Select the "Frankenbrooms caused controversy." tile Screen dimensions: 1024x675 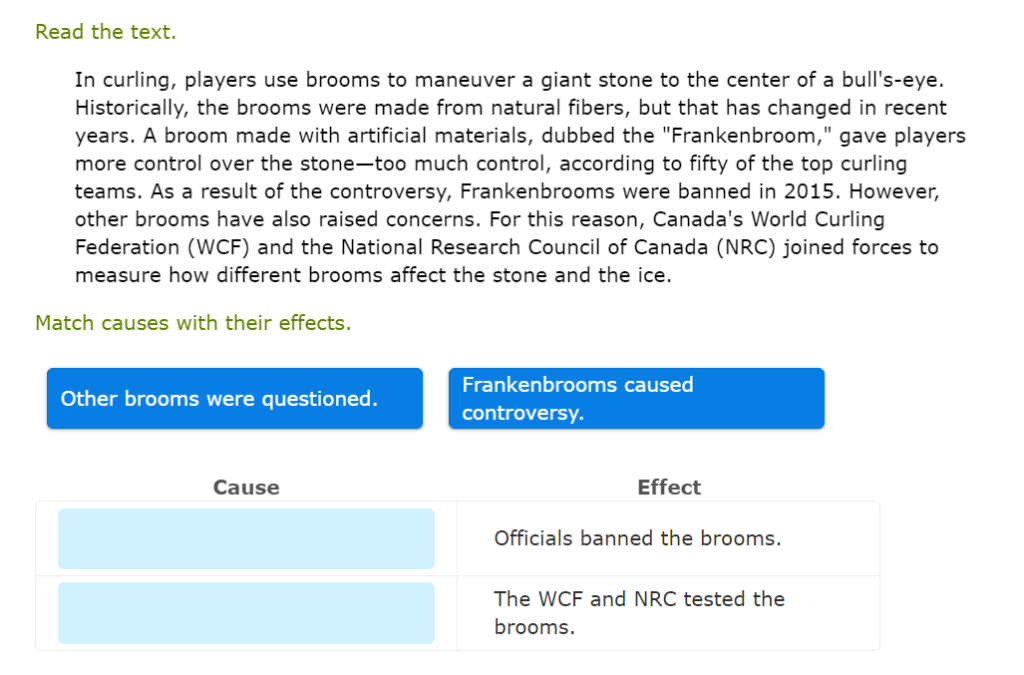click(636, 399)
